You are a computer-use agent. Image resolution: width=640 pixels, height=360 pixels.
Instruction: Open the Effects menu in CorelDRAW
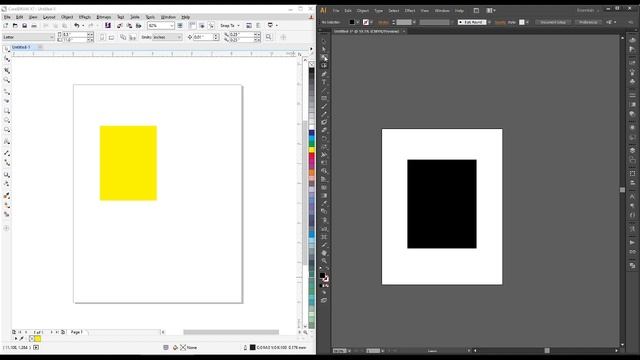[84, 17]
